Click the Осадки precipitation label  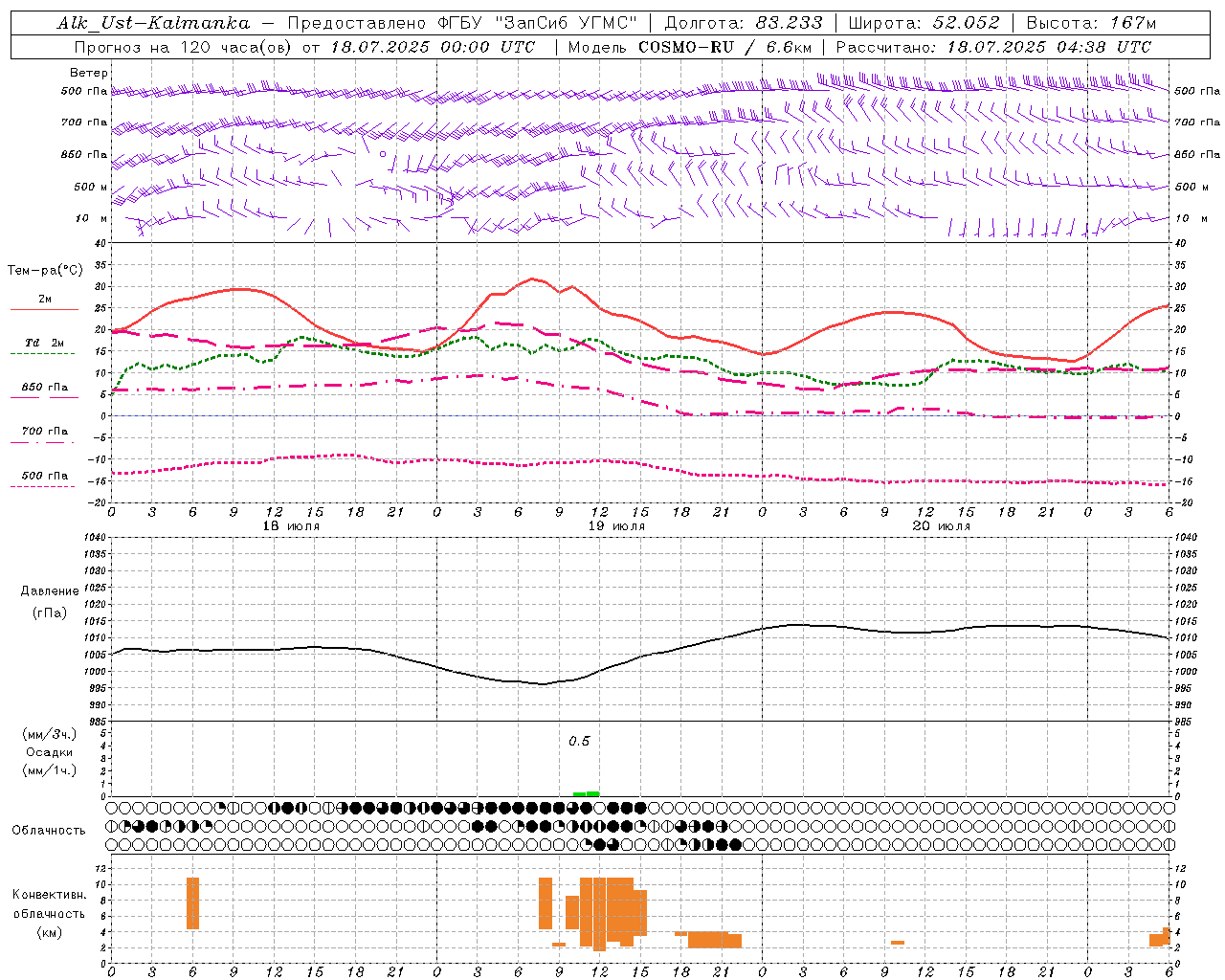[51, 752]
